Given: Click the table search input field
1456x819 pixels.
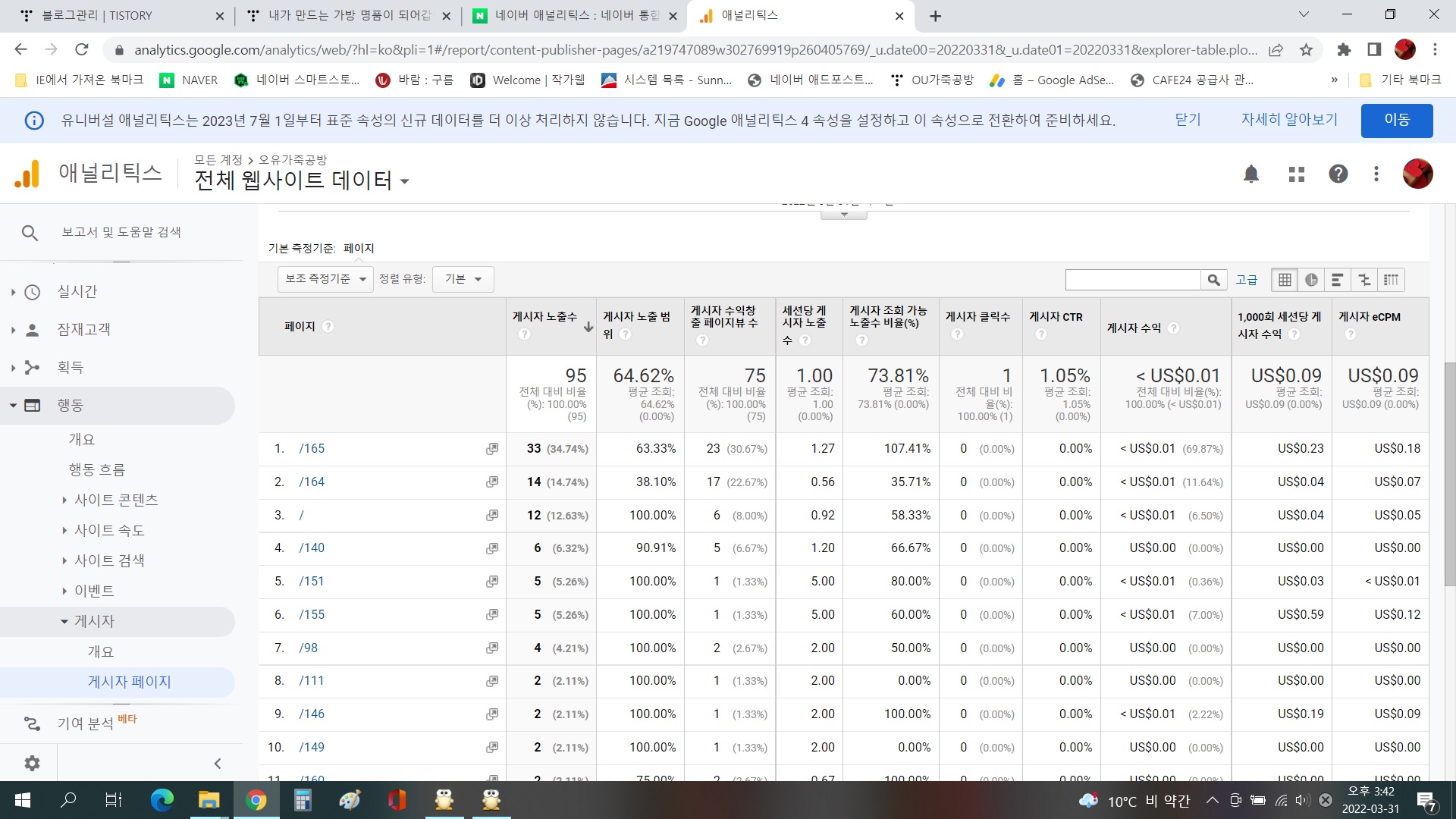Looking at the screenshot, I should 1133,280.
